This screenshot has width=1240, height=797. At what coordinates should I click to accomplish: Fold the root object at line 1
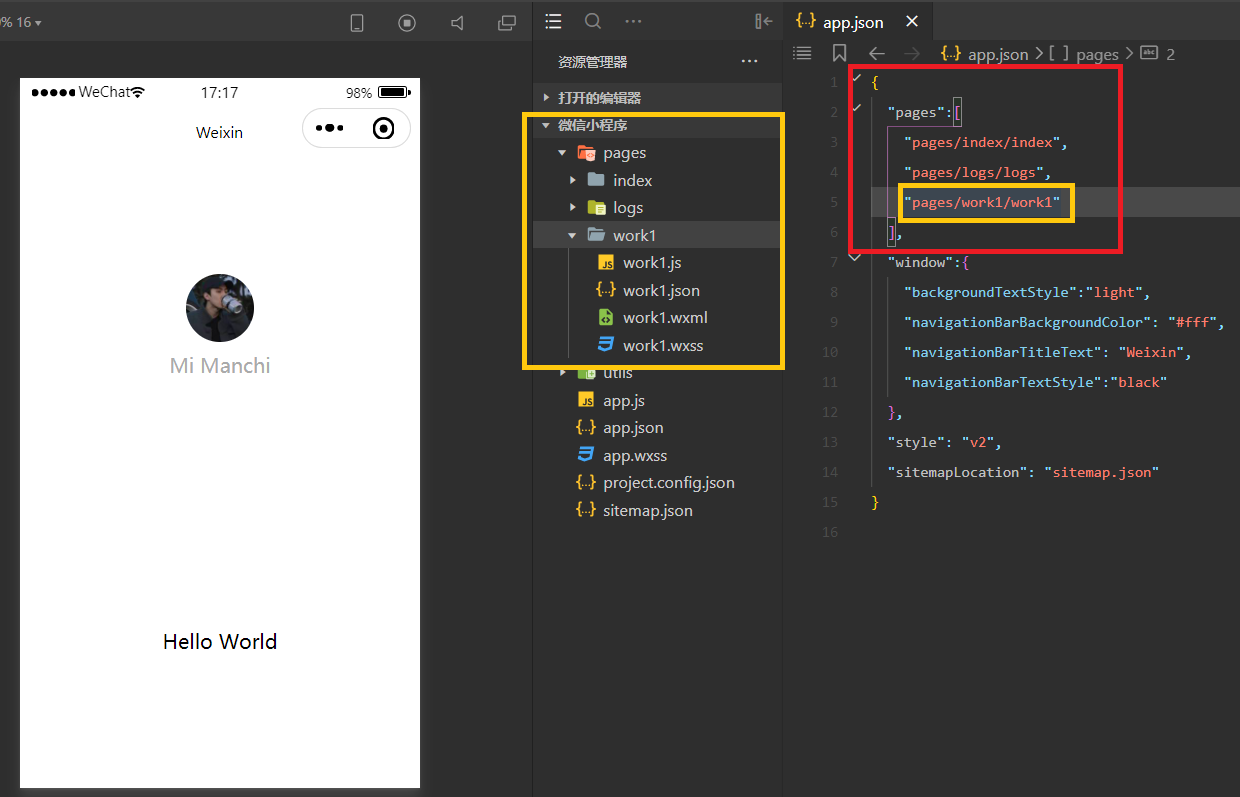855,77
